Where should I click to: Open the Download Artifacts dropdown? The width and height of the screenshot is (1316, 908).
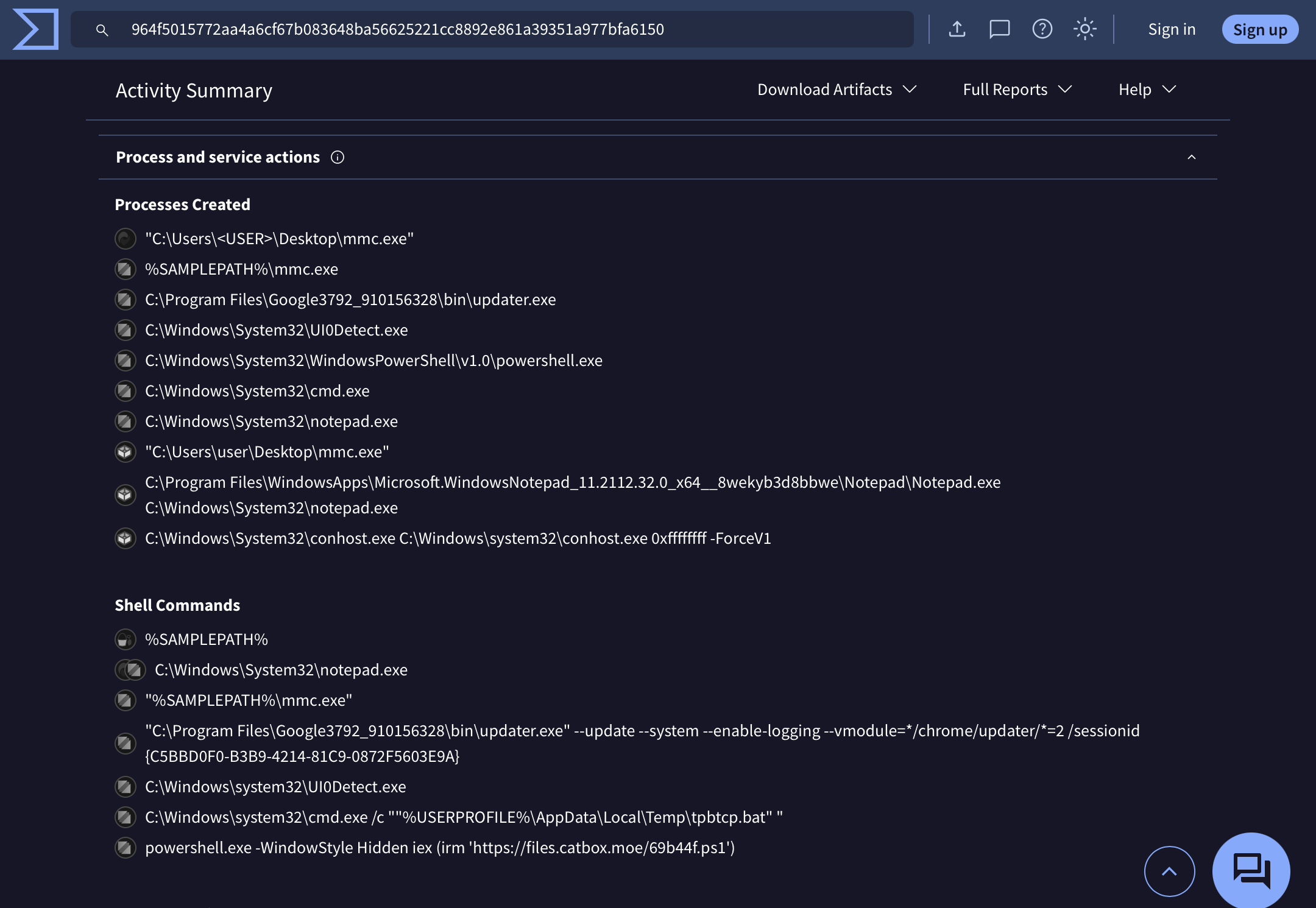tap(837, 90)
